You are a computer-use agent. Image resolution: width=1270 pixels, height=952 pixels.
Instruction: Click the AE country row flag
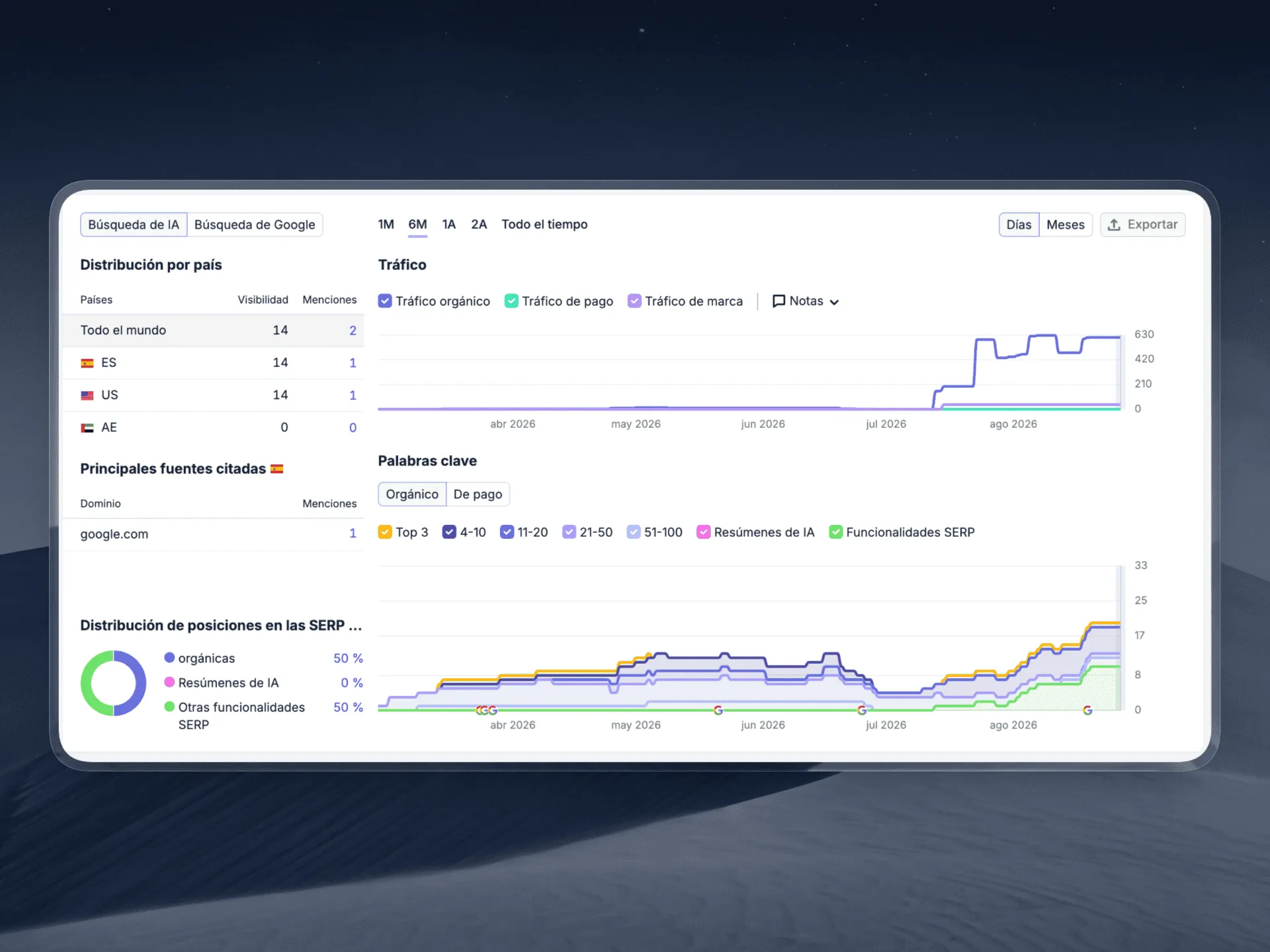pyautogui.click(x=87, y=428)
